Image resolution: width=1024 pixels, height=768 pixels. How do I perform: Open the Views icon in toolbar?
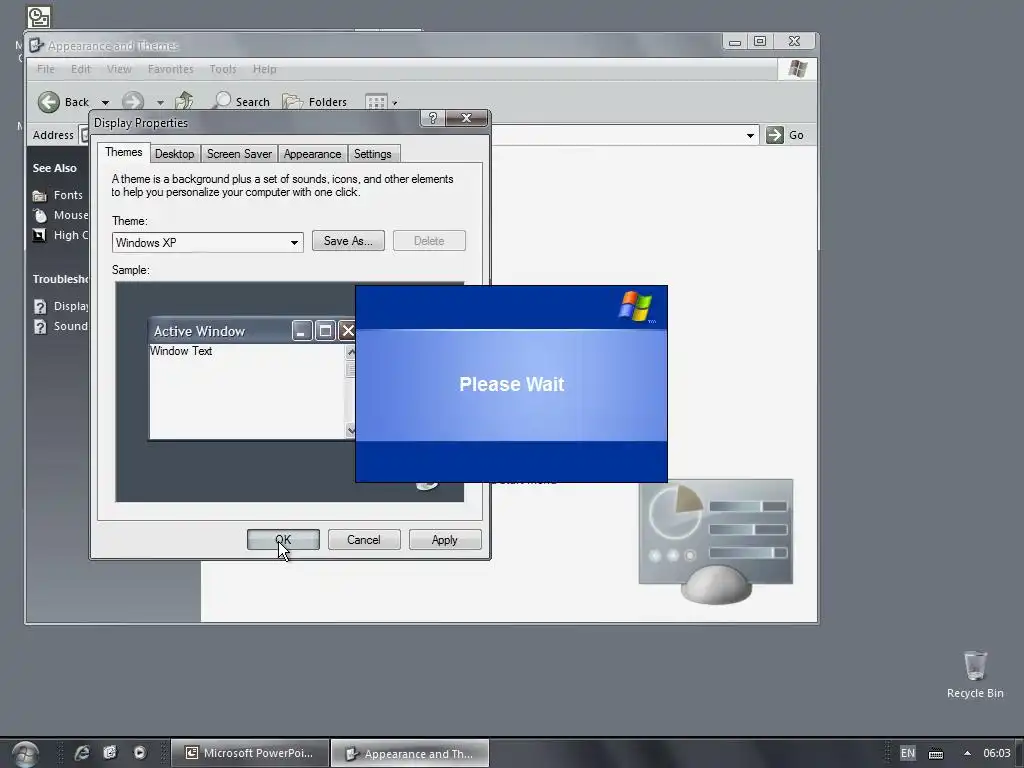(376, 103)
